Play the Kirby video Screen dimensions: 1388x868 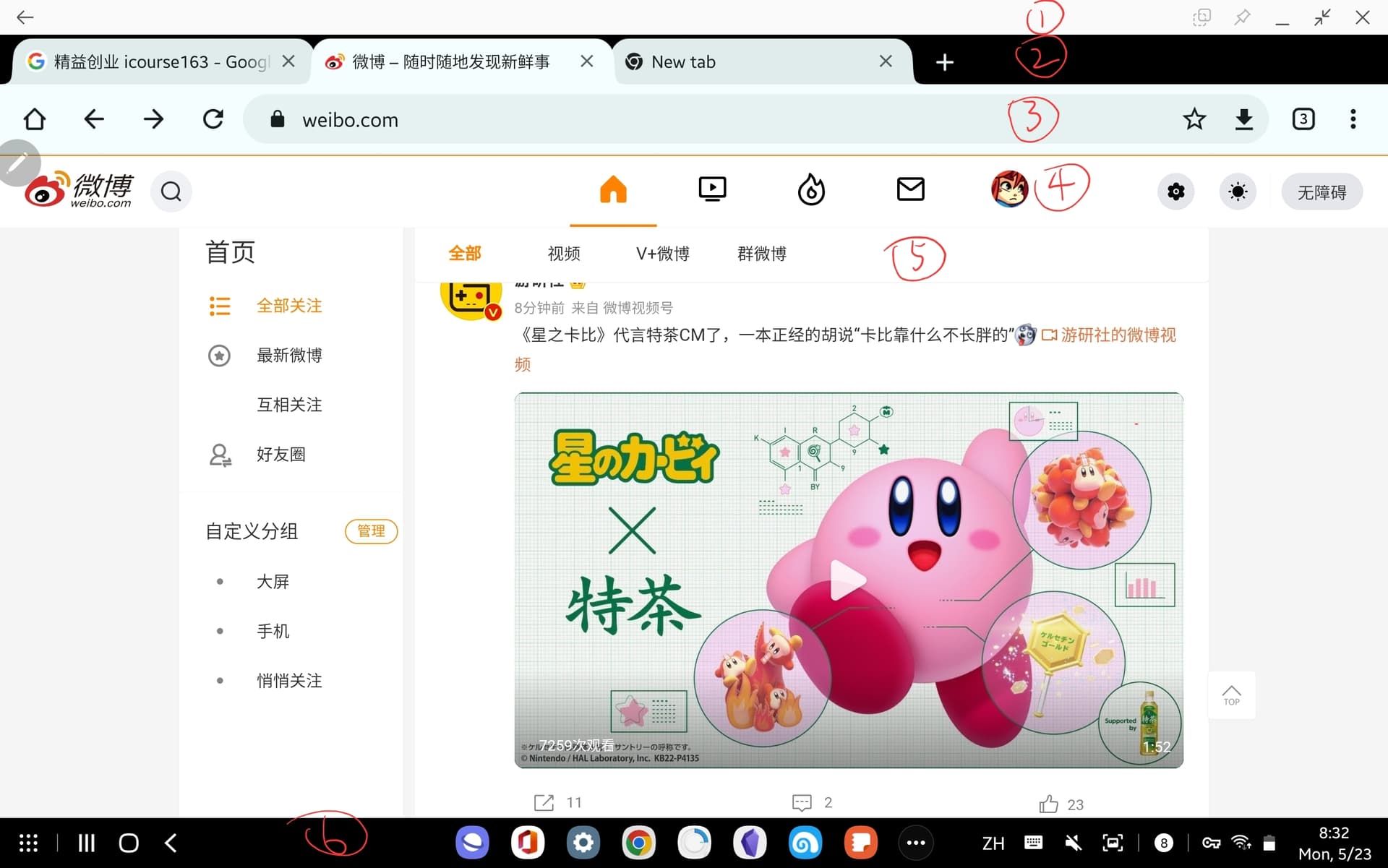(x=847, y=580)
